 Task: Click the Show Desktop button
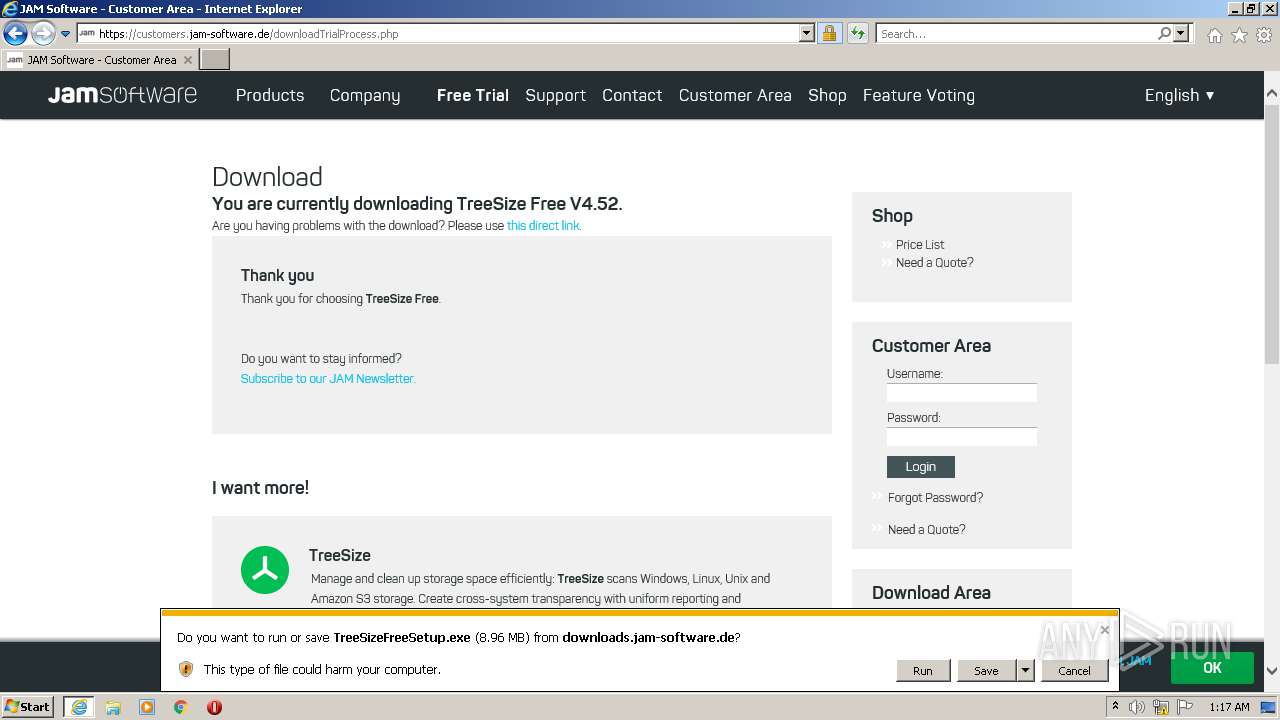click(x=1268, y=707)
